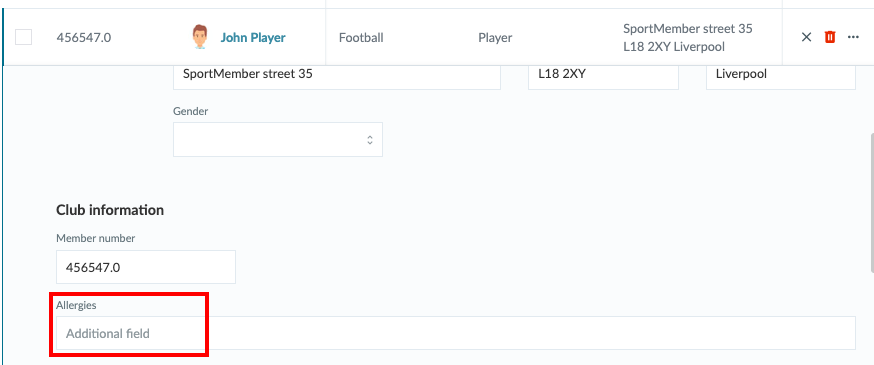Focus the Member number input field
This screenshot has height=365, width=874.
[x=145, y=267]
